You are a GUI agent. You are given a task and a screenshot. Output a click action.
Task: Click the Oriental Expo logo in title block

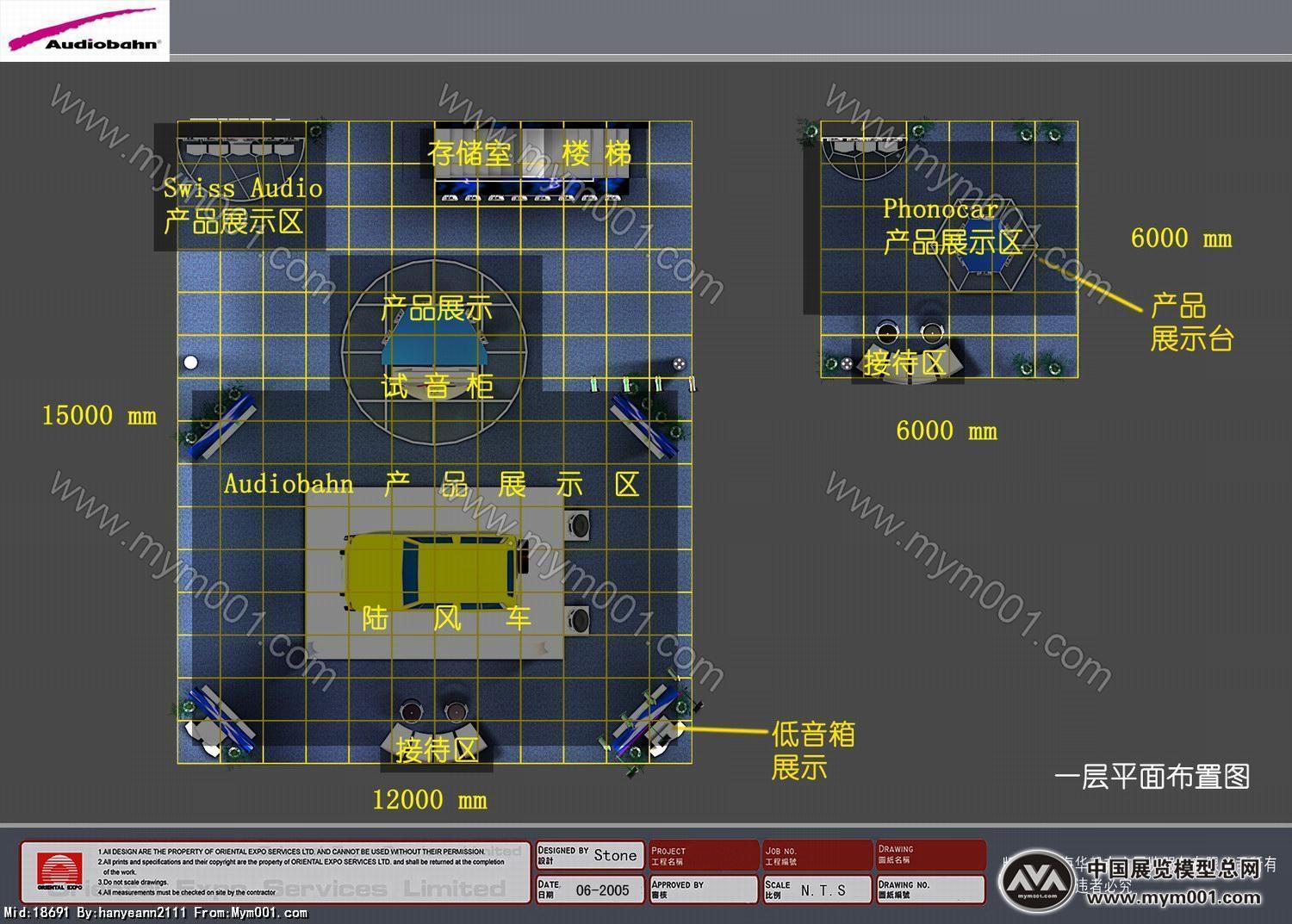tap(59, 871)
